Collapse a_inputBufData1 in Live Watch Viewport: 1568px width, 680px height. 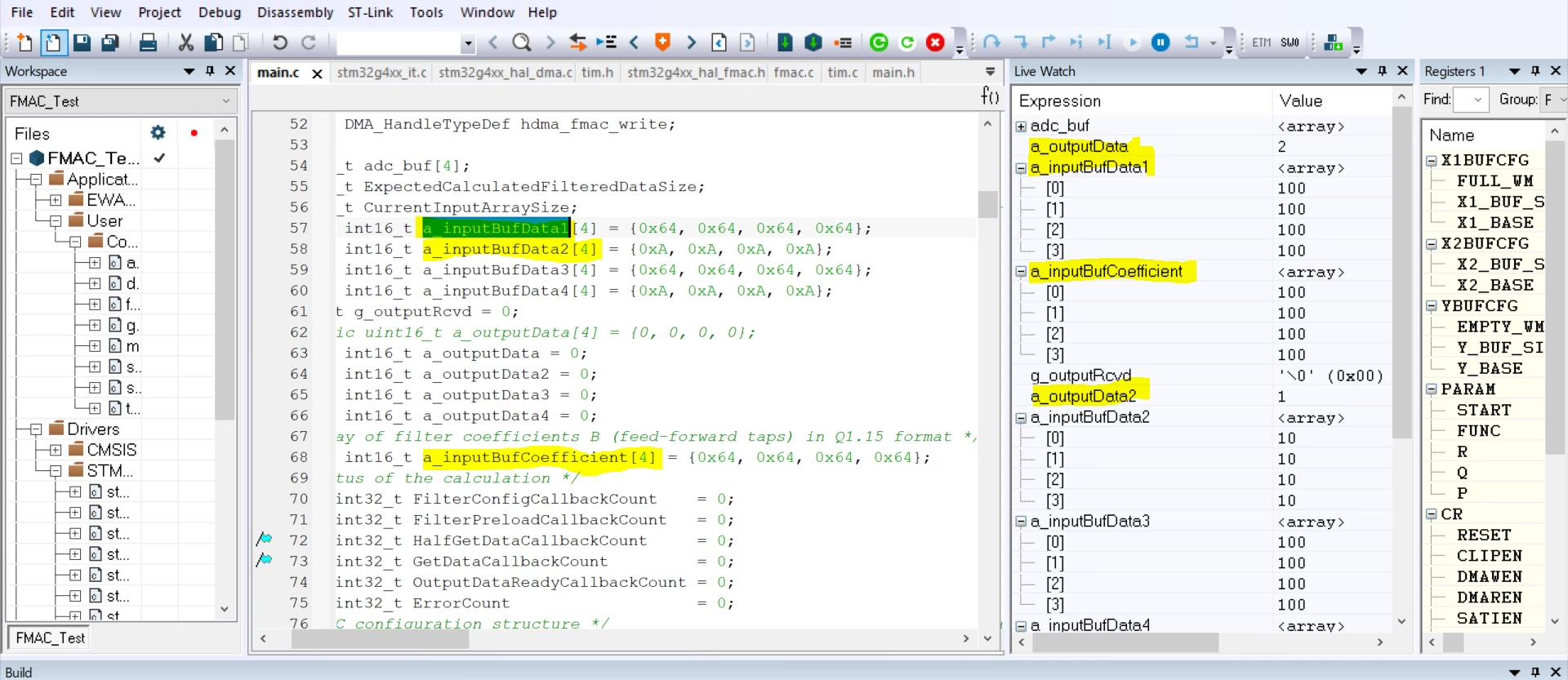1021,168
